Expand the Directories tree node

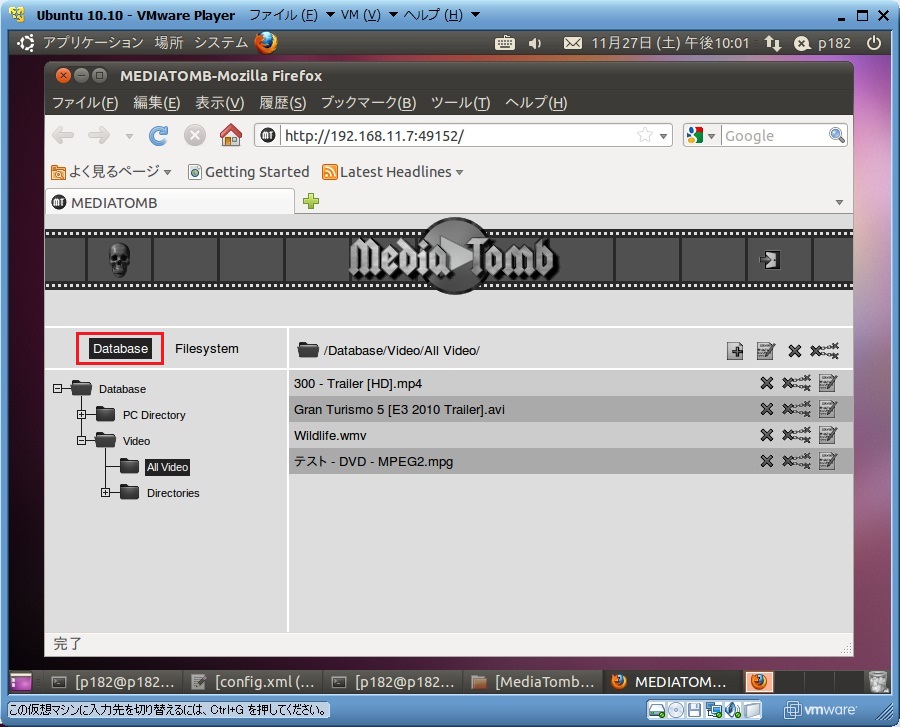[106, 492]
